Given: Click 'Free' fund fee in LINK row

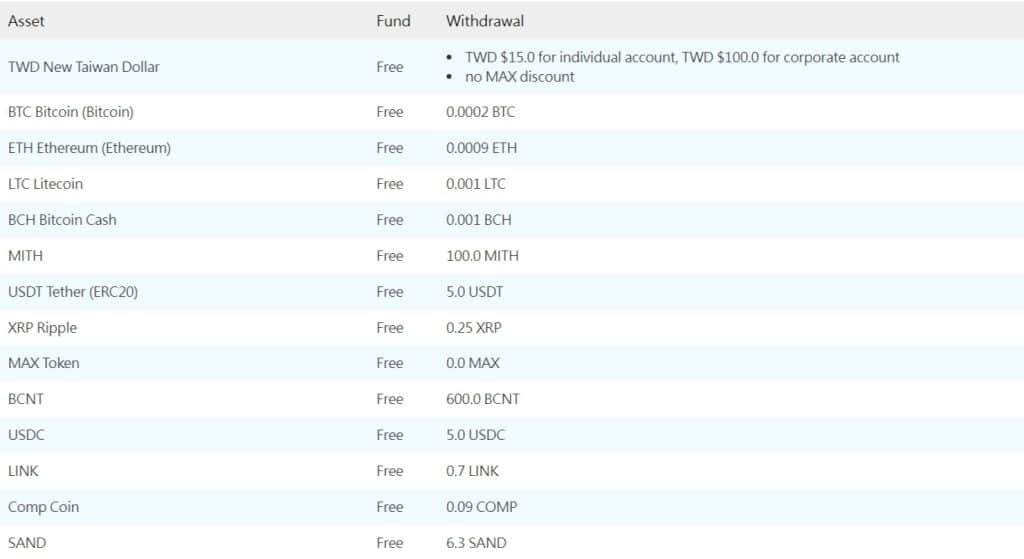Looking at the screenshot, I should [389, 470].
